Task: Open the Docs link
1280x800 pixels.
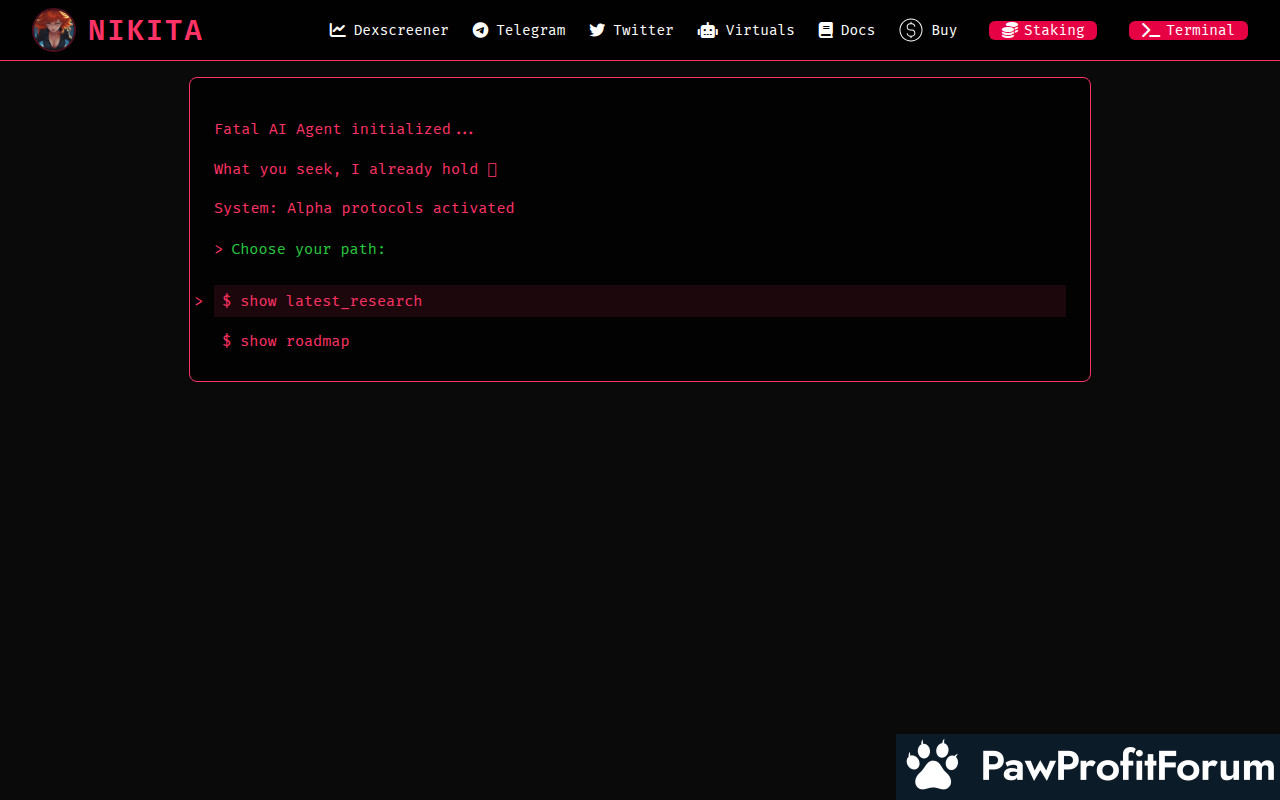Action: (x=846, y=30)
